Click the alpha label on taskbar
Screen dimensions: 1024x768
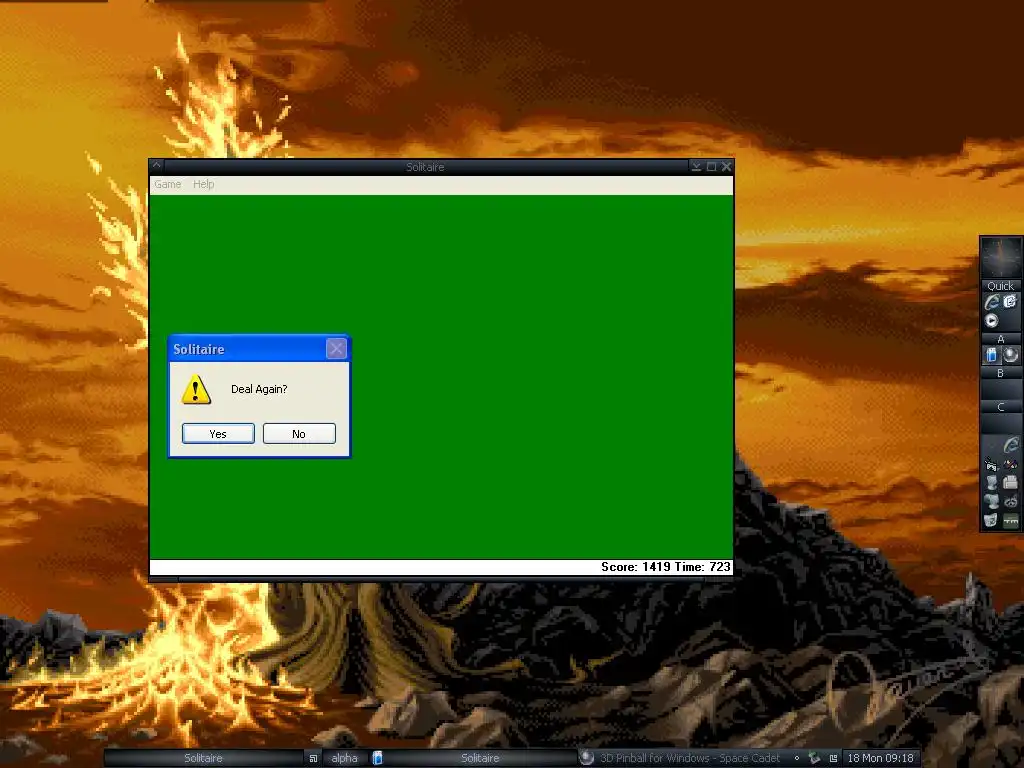[344, 758]
